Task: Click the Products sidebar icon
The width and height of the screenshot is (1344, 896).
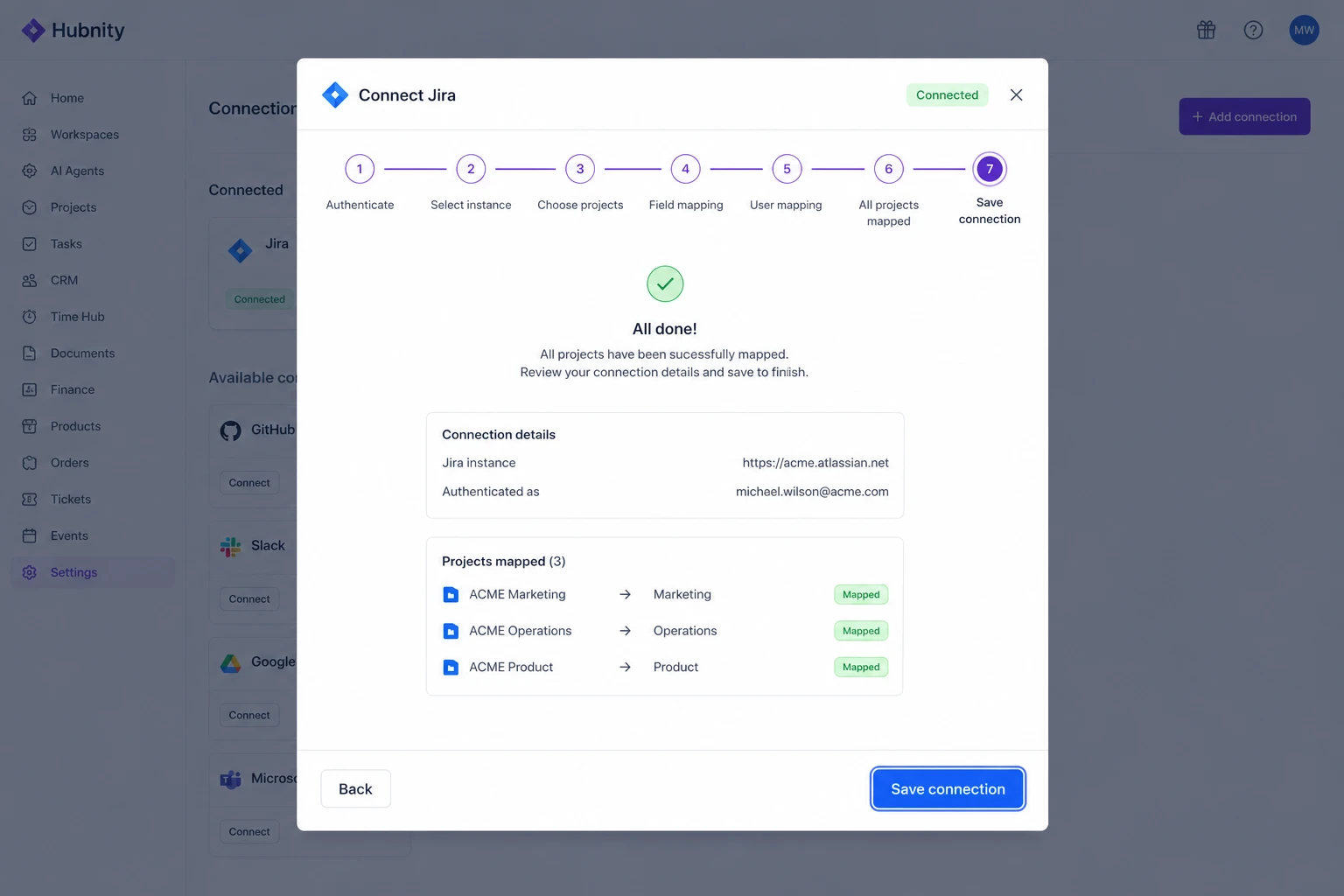Action: point(30,426)
